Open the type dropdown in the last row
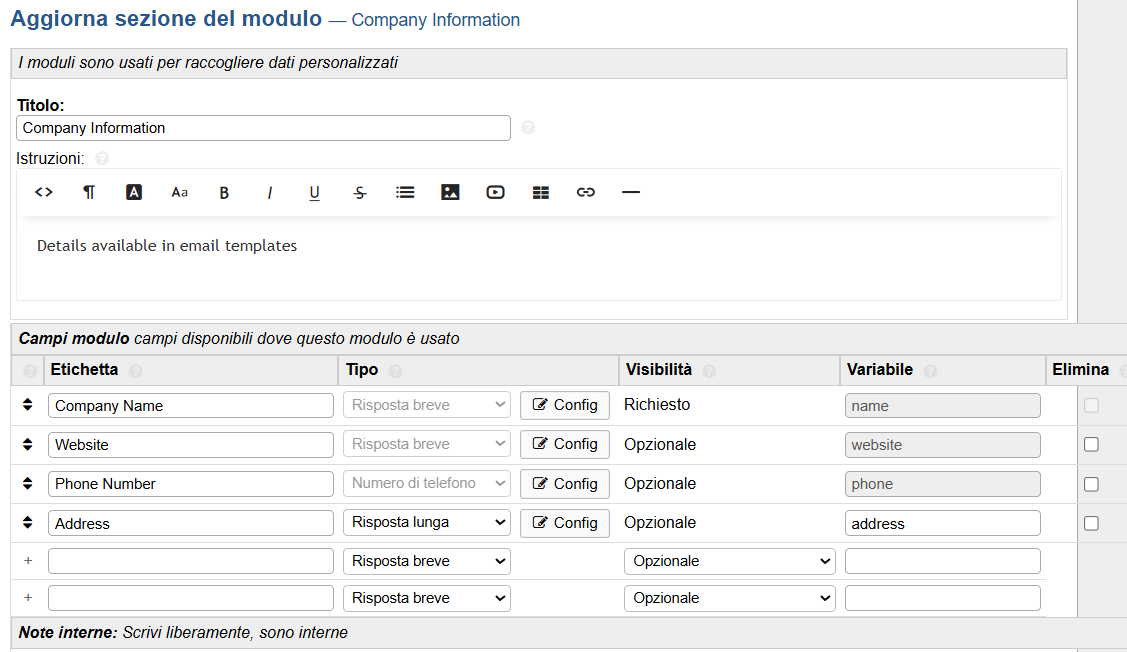 point(426,598)
